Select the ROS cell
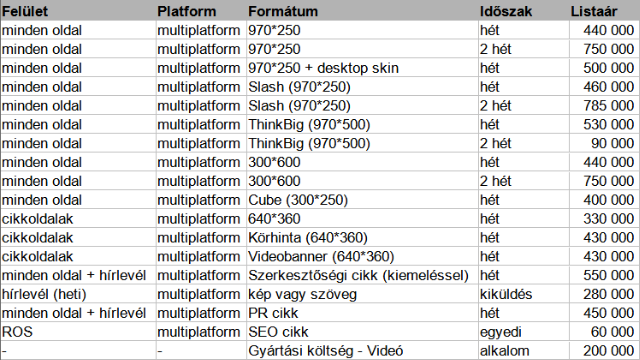Image resolution: width=640 pixels, height=360 pixels. [x=78, y=332]
